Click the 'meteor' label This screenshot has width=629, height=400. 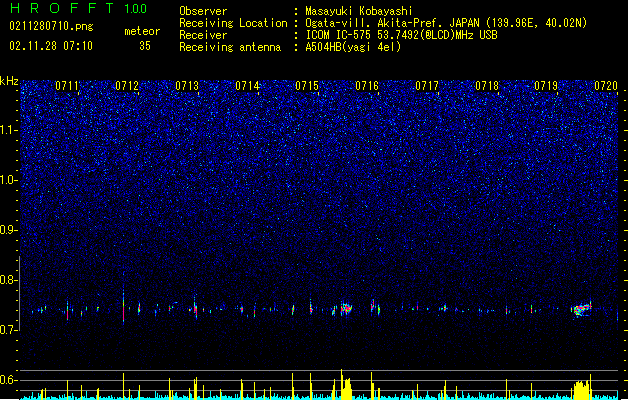(142, 31)
